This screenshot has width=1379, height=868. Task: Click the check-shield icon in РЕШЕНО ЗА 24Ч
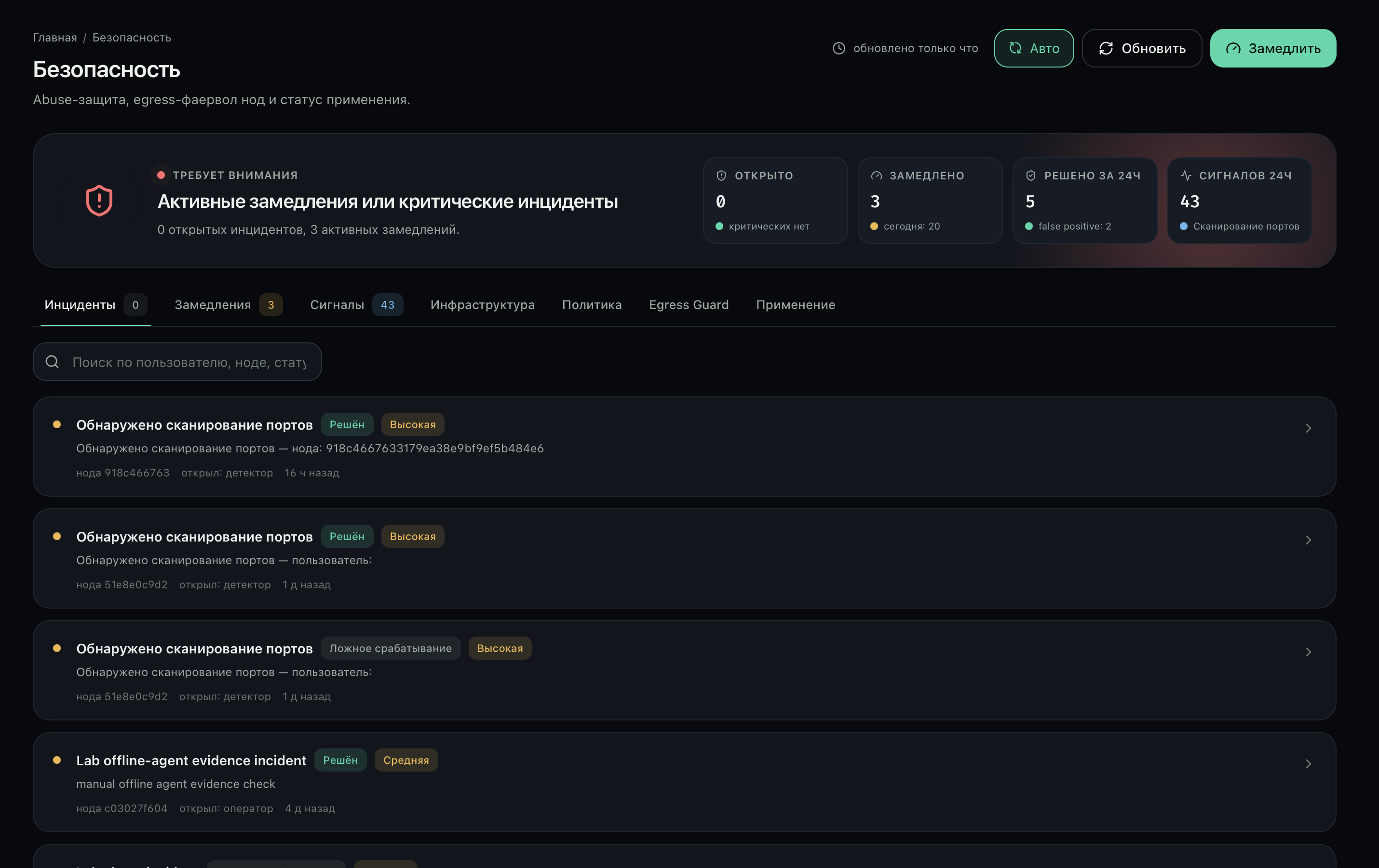[1031, 176]
